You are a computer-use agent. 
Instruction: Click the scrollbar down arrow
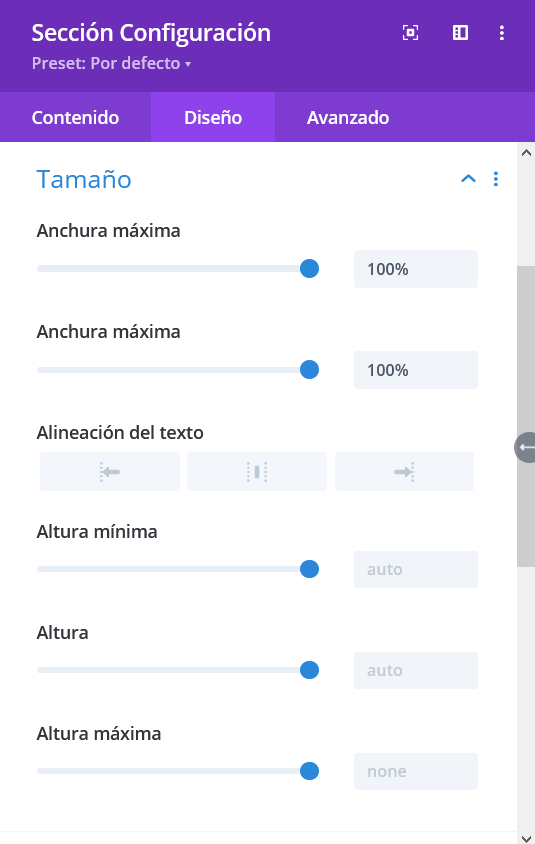526,838
